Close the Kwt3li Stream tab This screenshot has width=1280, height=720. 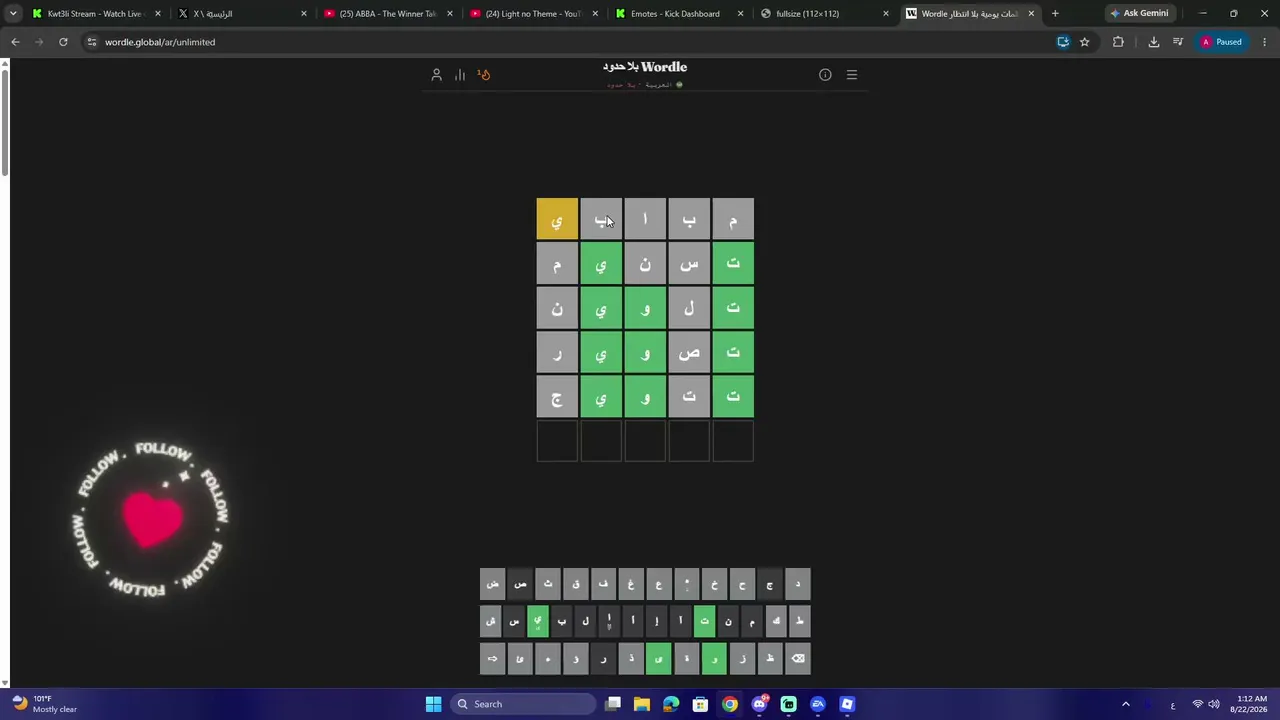coord(158,14)
